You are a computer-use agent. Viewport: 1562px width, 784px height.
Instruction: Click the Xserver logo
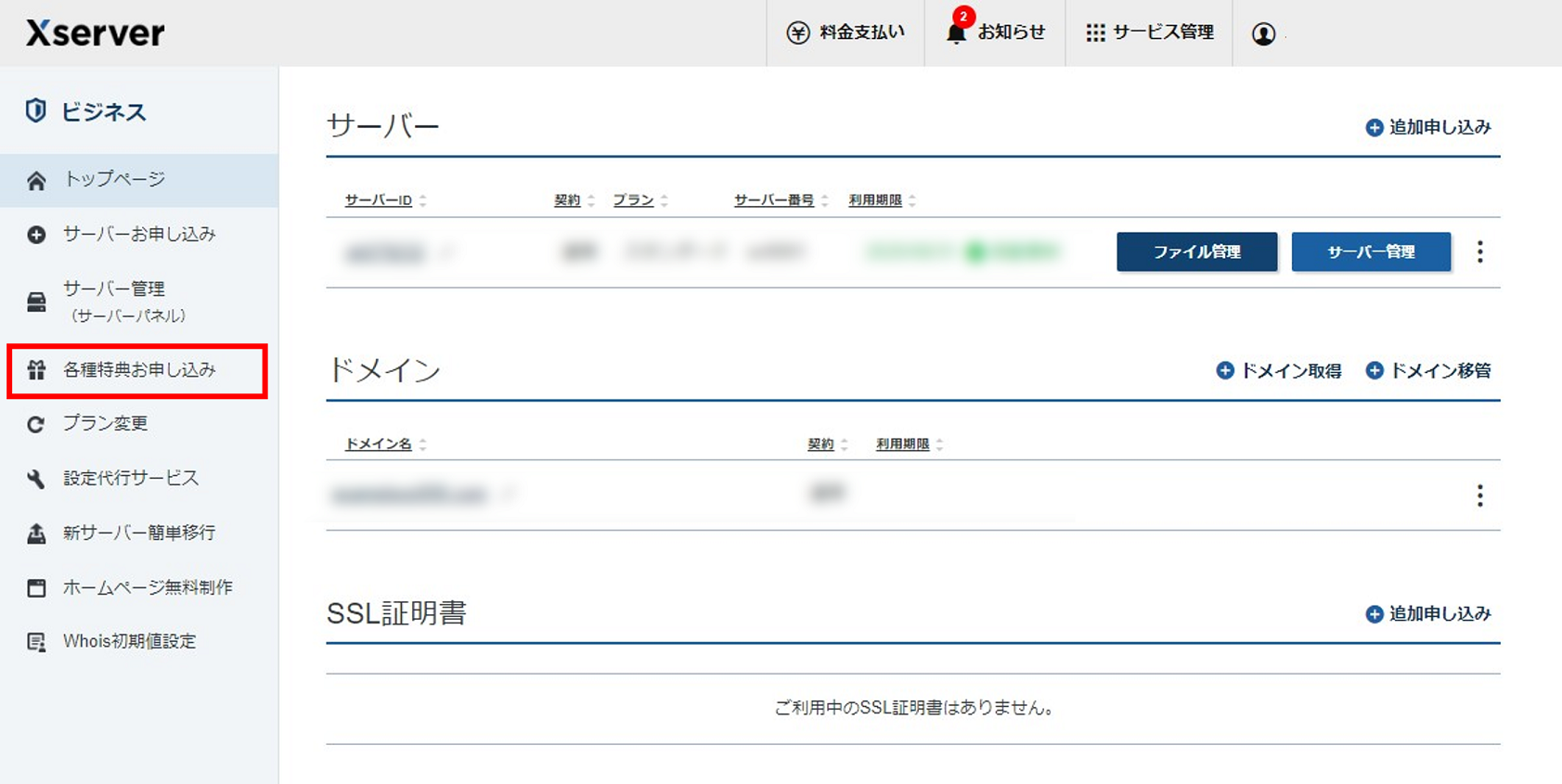pyautogui.click(x=95, y=33)
